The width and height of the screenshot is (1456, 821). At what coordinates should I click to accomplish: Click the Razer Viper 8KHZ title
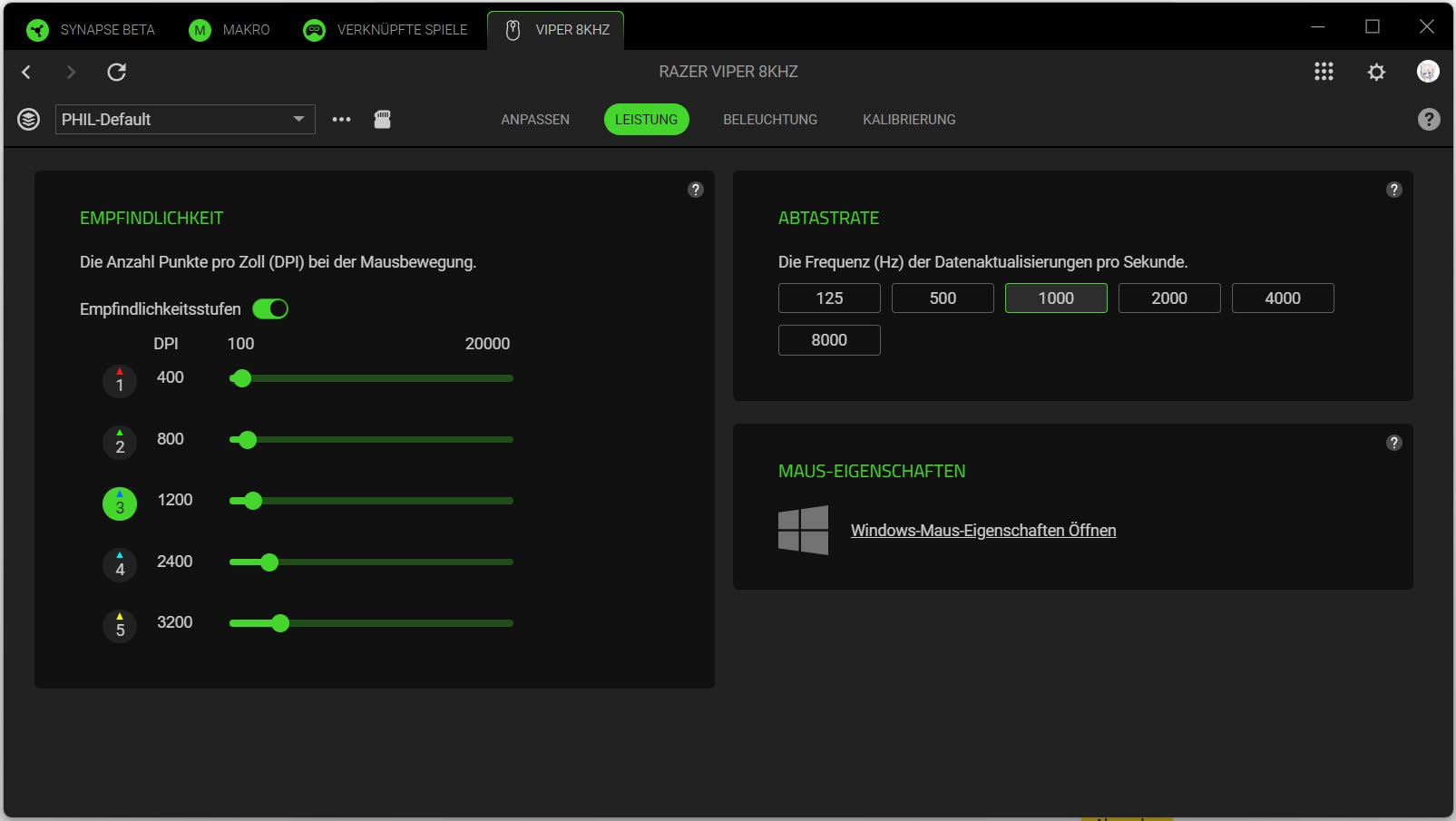click(728, 72)
